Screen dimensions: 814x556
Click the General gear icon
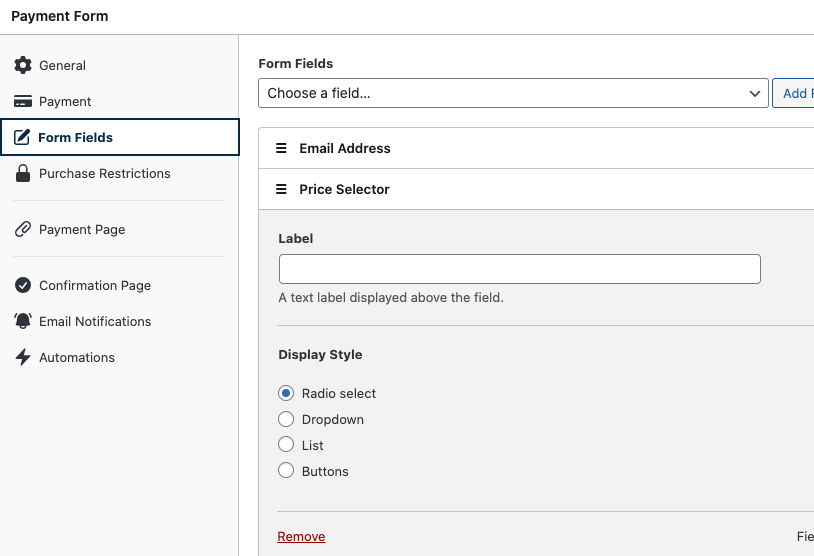[x=23, y=65]
